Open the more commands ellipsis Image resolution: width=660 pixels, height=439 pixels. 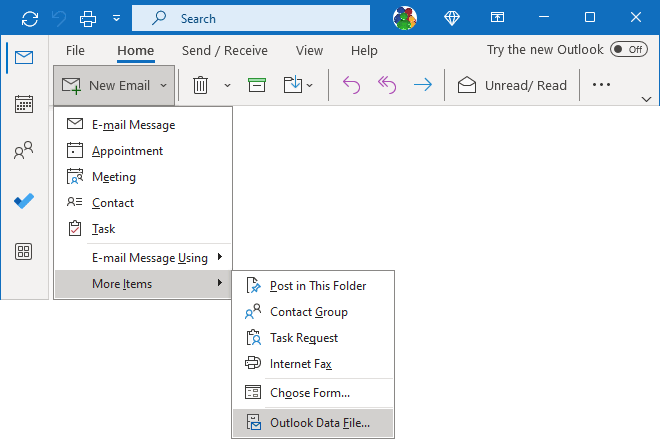601,85
